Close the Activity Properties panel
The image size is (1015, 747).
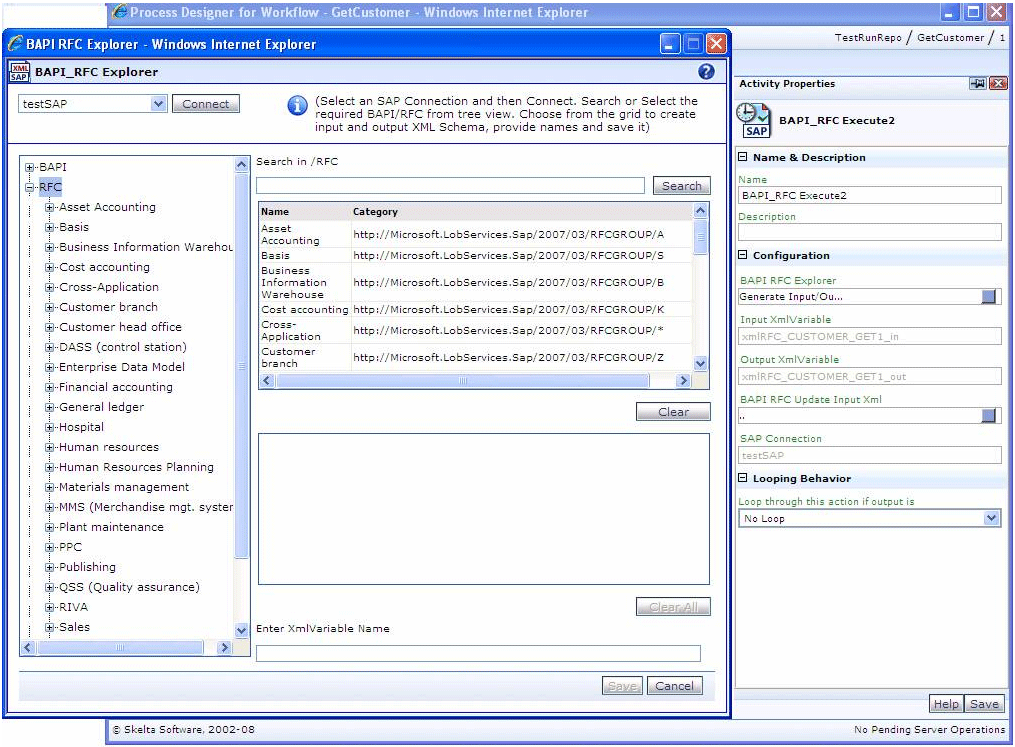(x=997, y=84)
